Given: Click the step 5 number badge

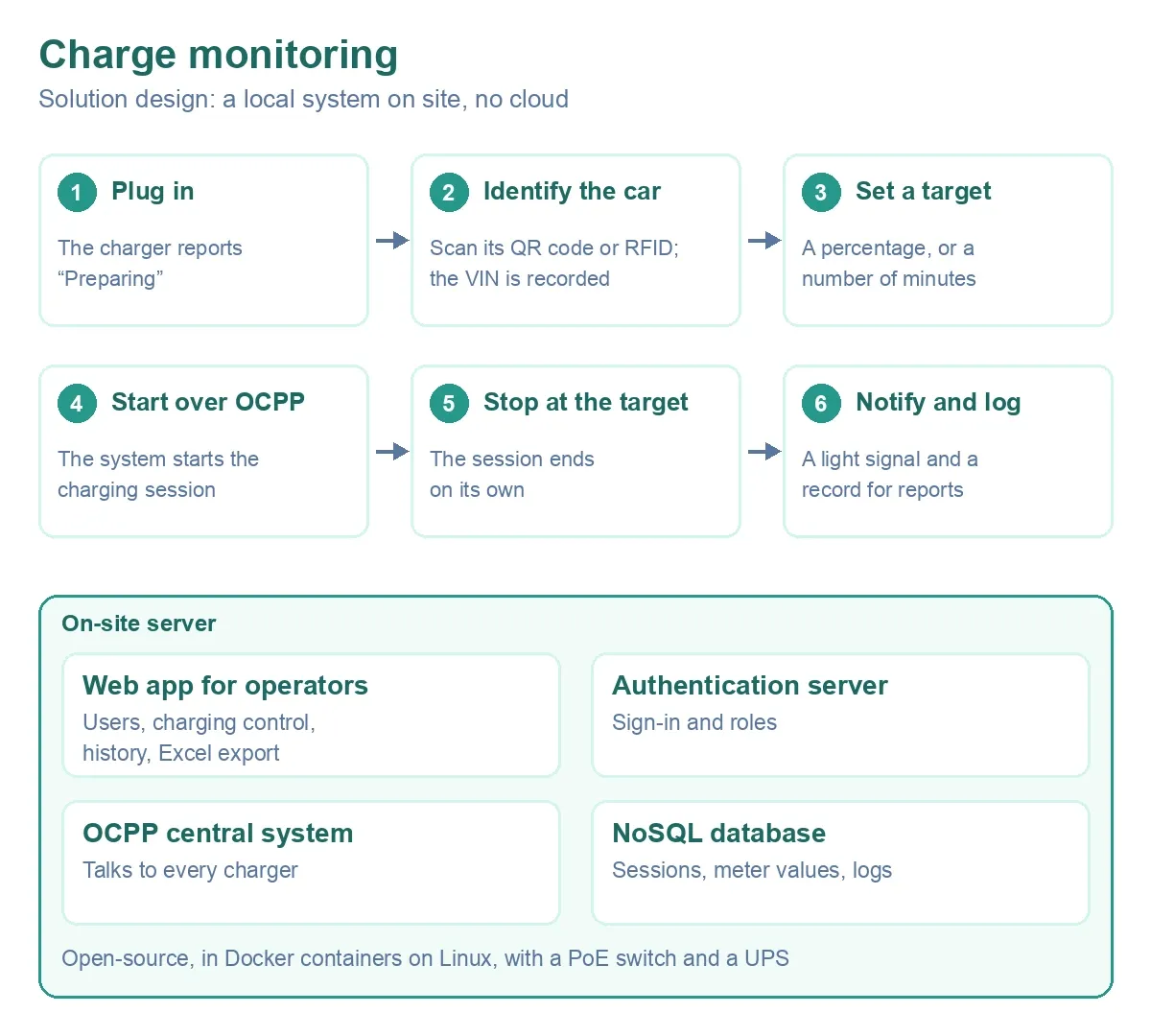Looking at the screenshot, I should (x=449, y=403).
